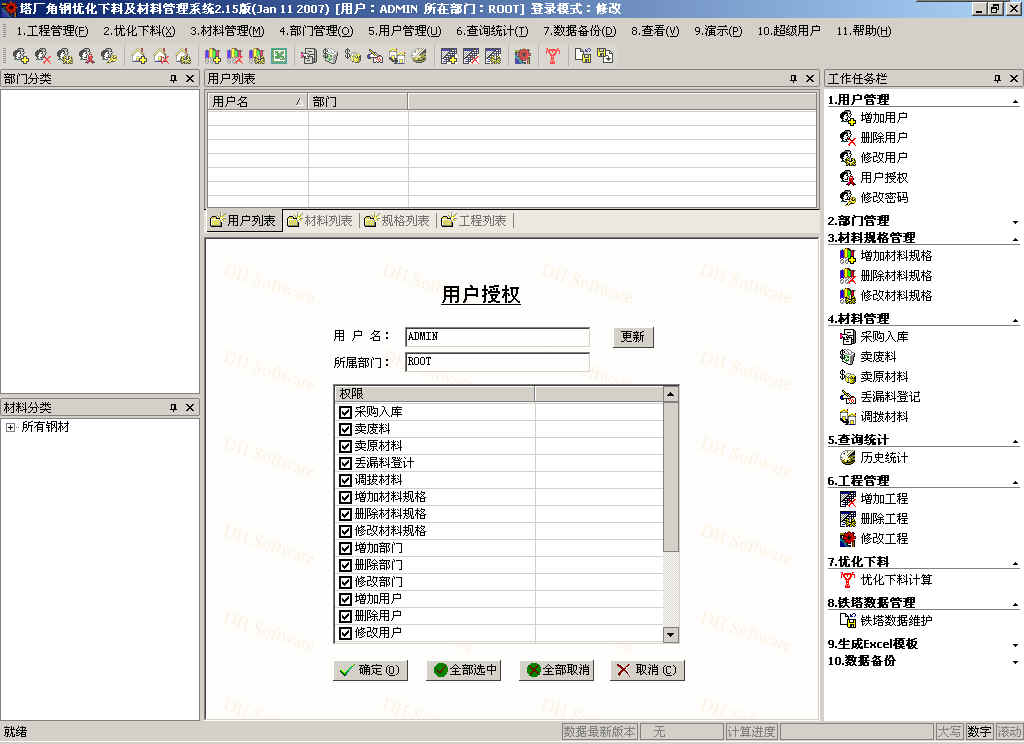Viewport: 1024px width, 744px height.
Task: Open the 7.数据备份 menu
Action: 579,31
